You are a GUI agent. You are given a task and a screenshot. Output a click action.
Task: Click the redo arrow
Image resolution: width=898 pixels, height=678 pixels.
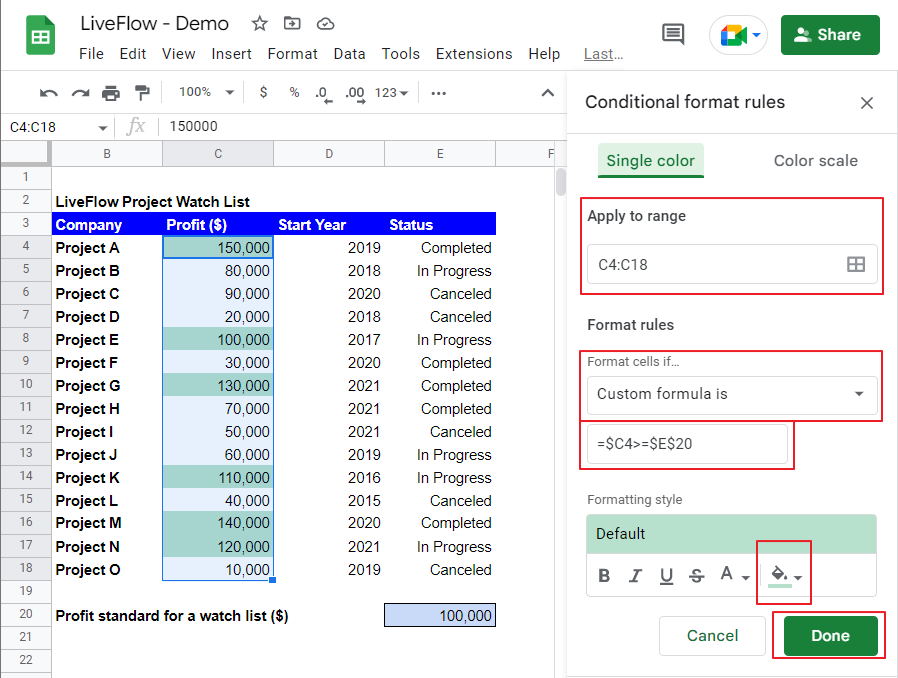[80, 93]
